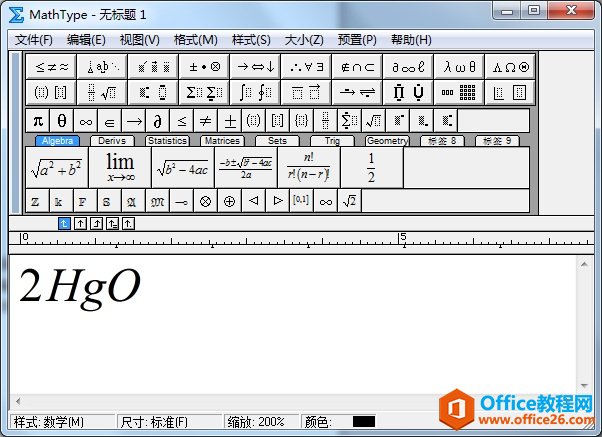Viewport: 602px width, 437px height.
Task: Open the 大小(Z) menu
Action: pyautogui.click(x=304, y=40)
